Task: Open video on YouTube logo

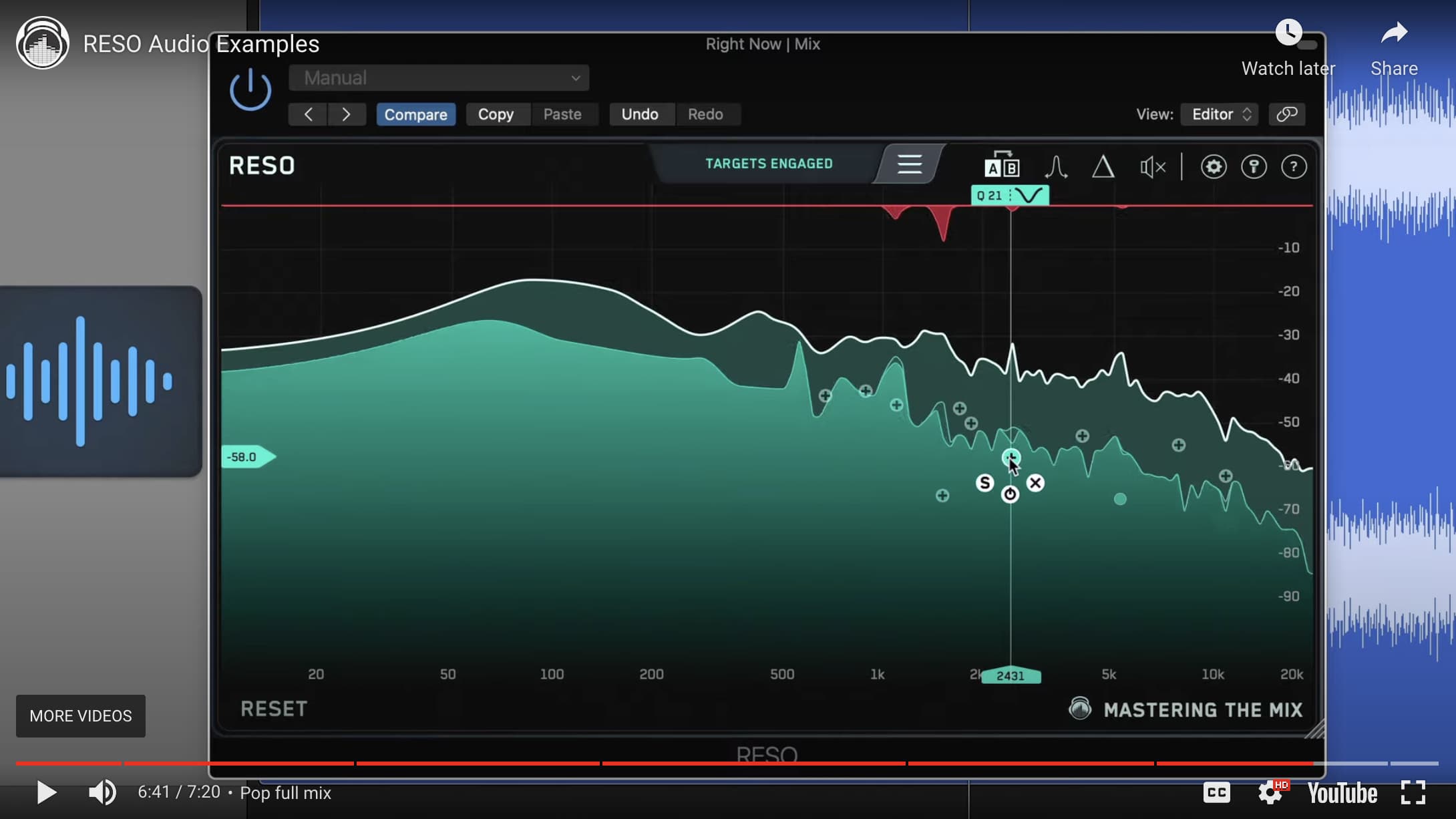Action: (x=1342, y=794)
